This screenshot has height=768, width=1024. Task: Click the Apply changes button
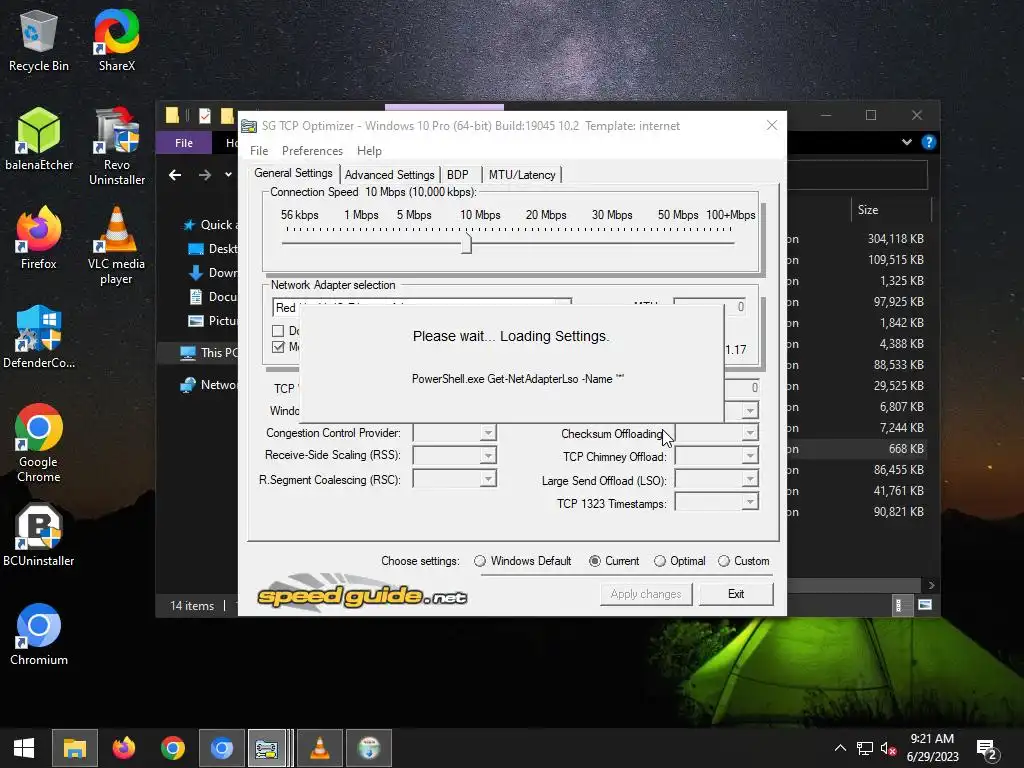point(646,594)
